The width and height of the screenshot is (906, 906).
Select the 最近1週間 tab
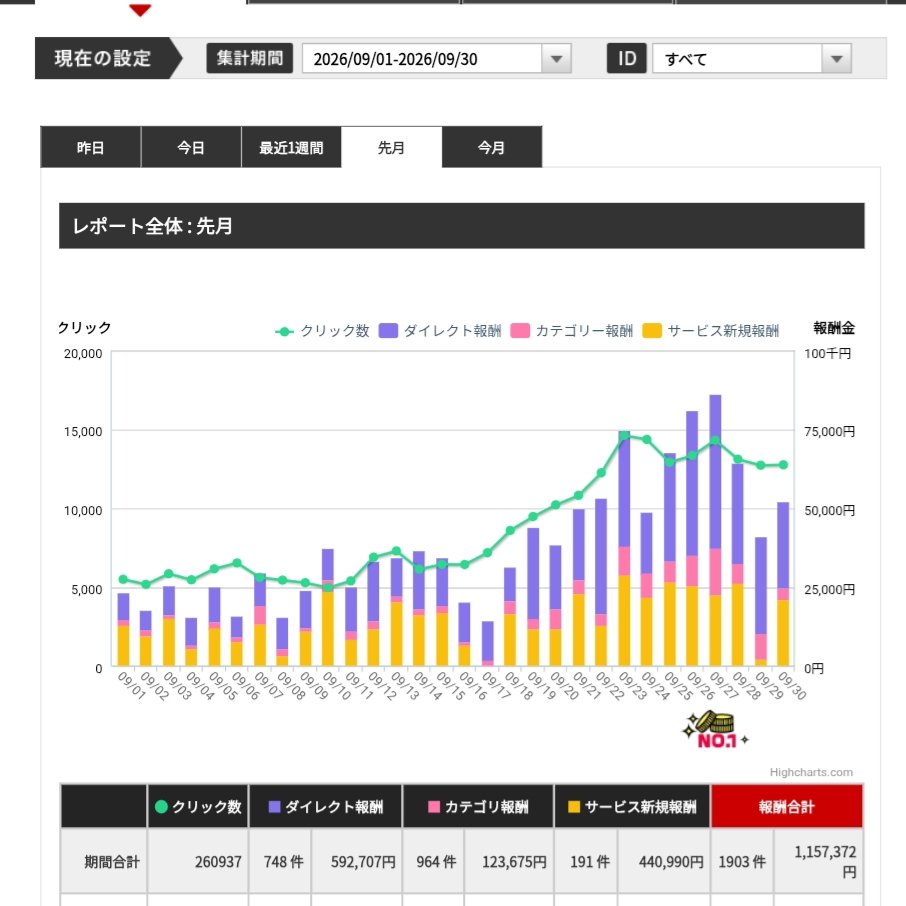[291, 147]
